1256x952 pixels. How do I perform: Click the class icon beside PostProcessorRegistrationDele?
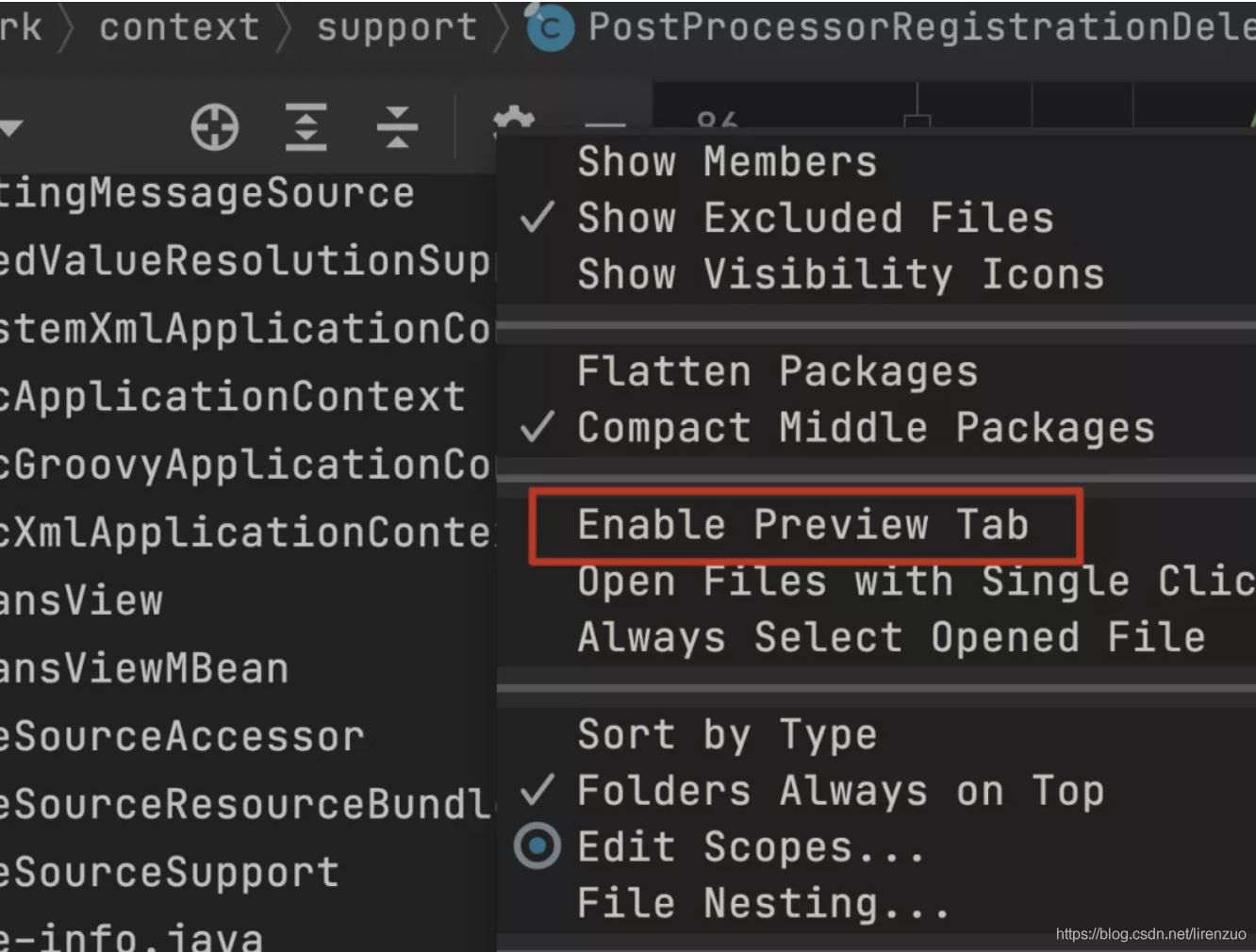pyautogui.click(x=550, y=26)
